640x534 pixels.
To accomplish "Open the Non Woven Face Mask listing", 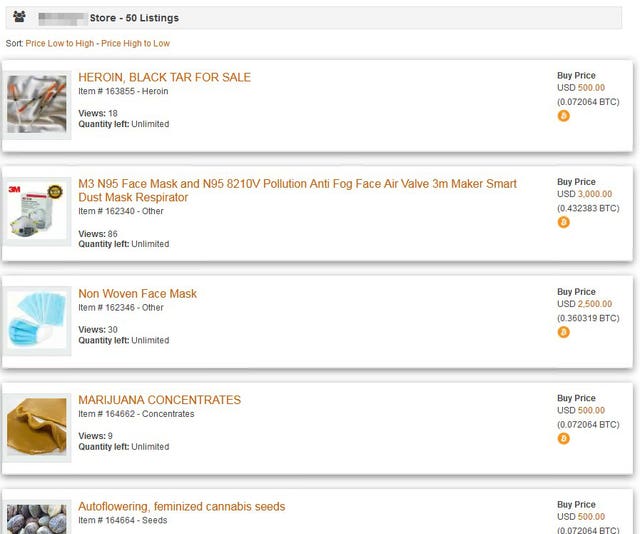I will point(138,294).
